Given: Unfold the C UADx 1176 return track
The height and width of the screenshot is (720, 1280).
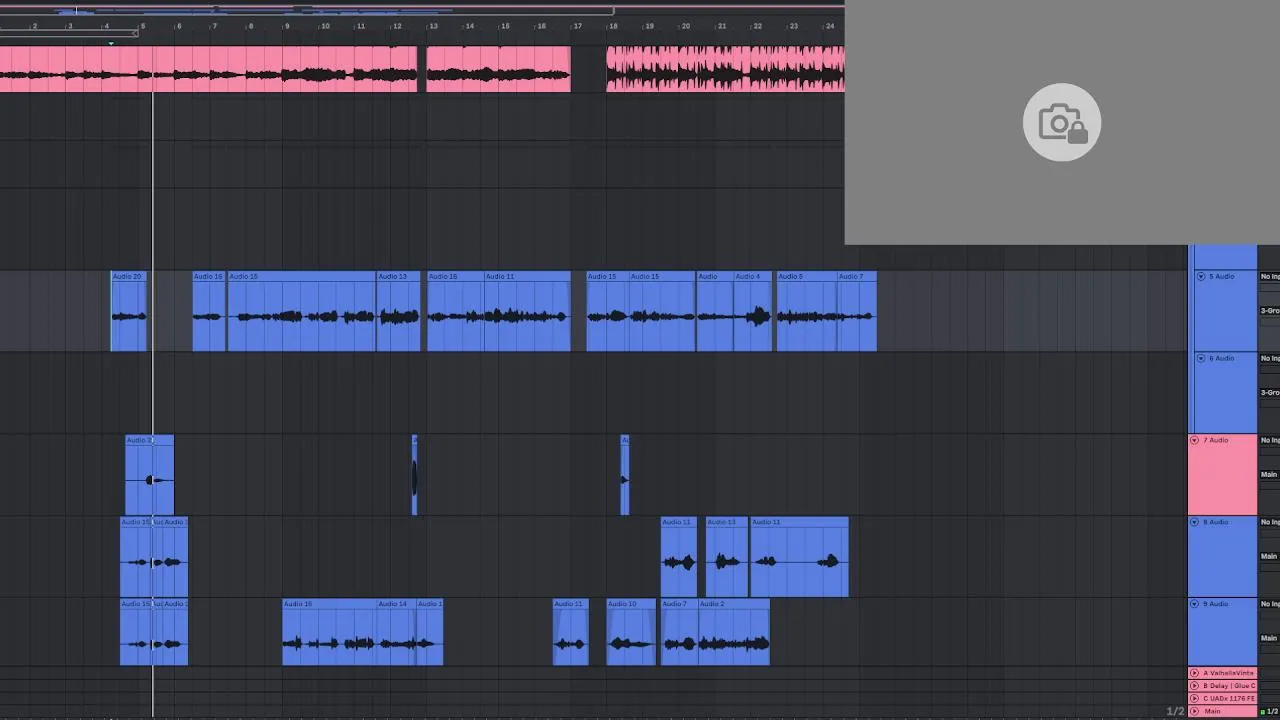Looking at the screenshot, I should point(1194,698).
